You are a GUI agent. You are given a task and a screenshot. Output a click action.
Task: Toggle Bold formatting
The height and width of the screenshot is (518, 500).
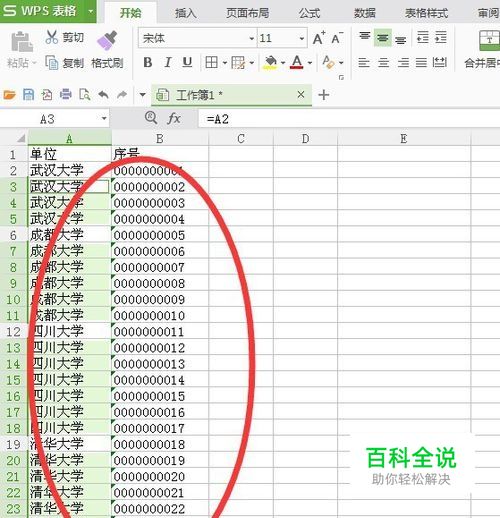click(x=148, y=62)
